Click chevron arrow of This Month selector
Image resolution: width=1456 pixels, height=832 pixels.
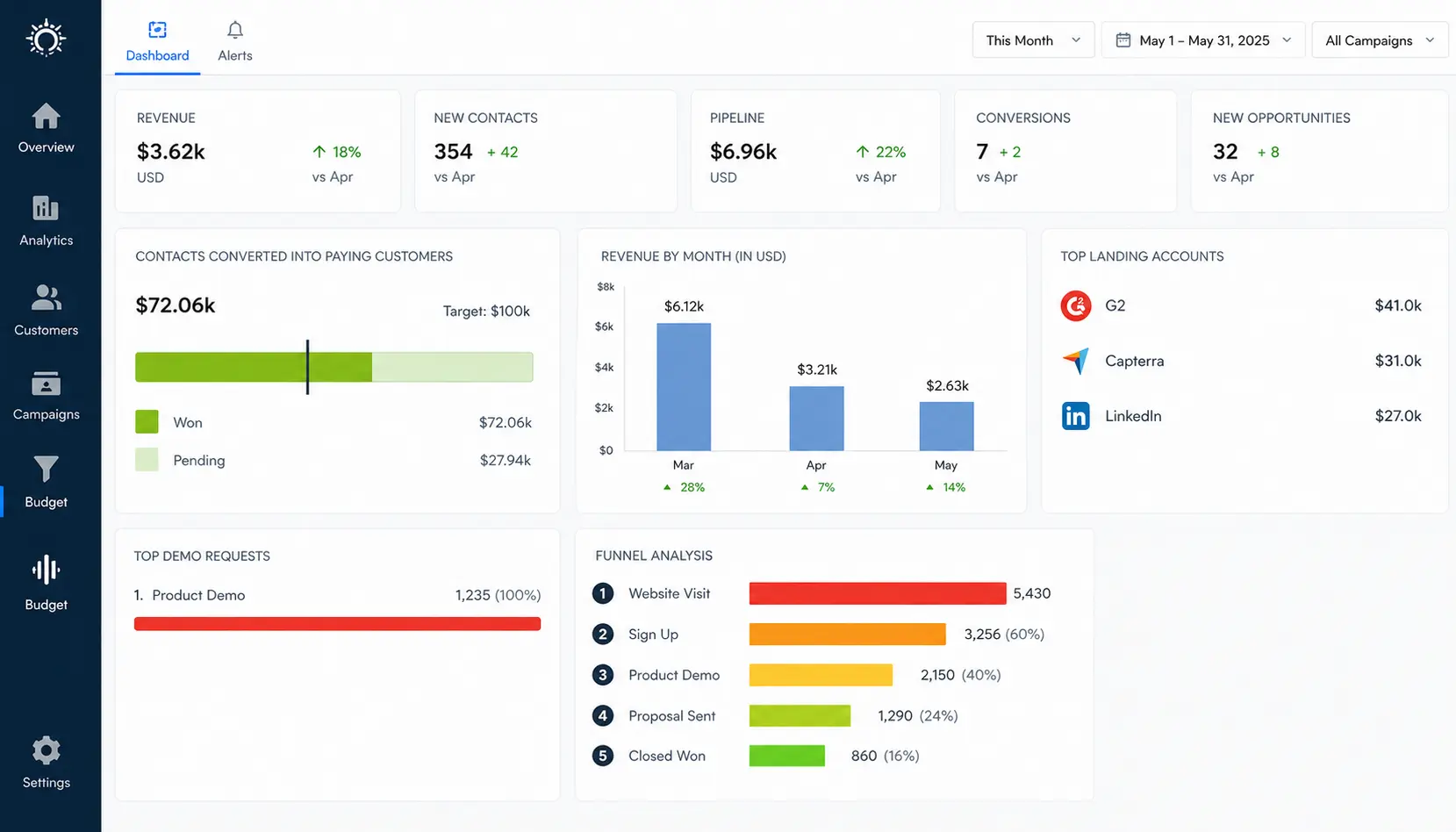(1076, 40)
